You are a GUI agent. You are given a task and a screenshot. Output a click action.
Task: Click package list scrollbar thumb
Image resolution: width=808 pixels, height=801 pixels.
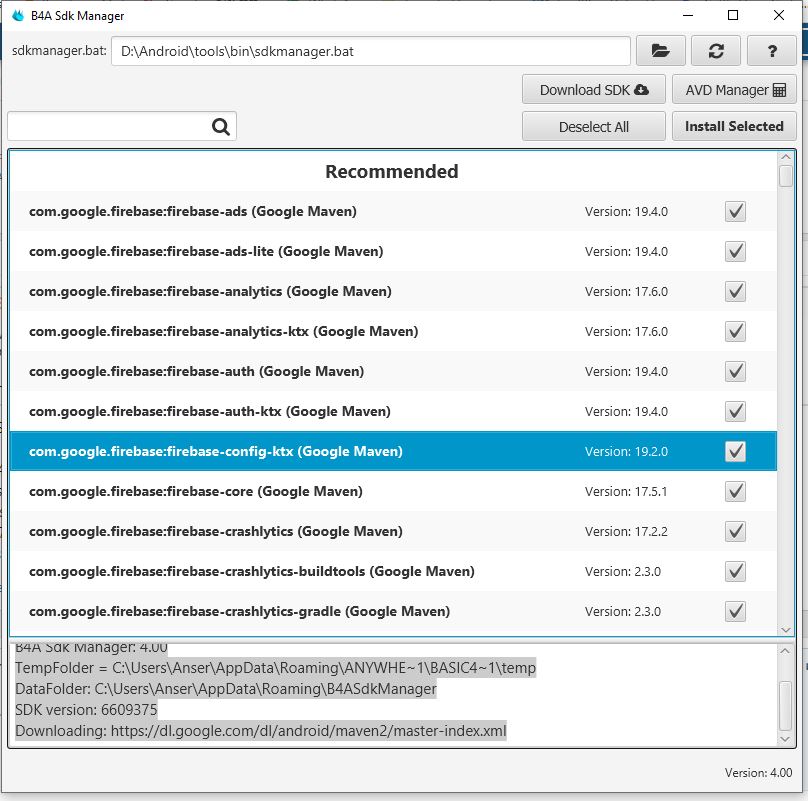coord(785,176)
